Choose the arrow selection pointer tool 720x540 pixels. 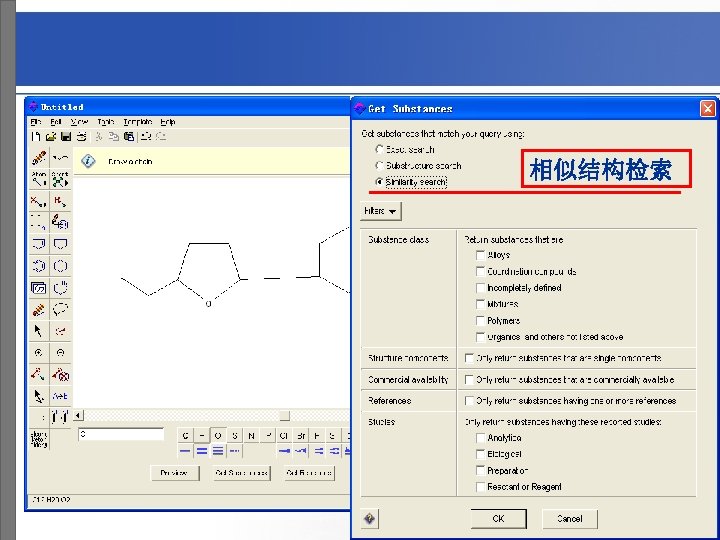39,331
